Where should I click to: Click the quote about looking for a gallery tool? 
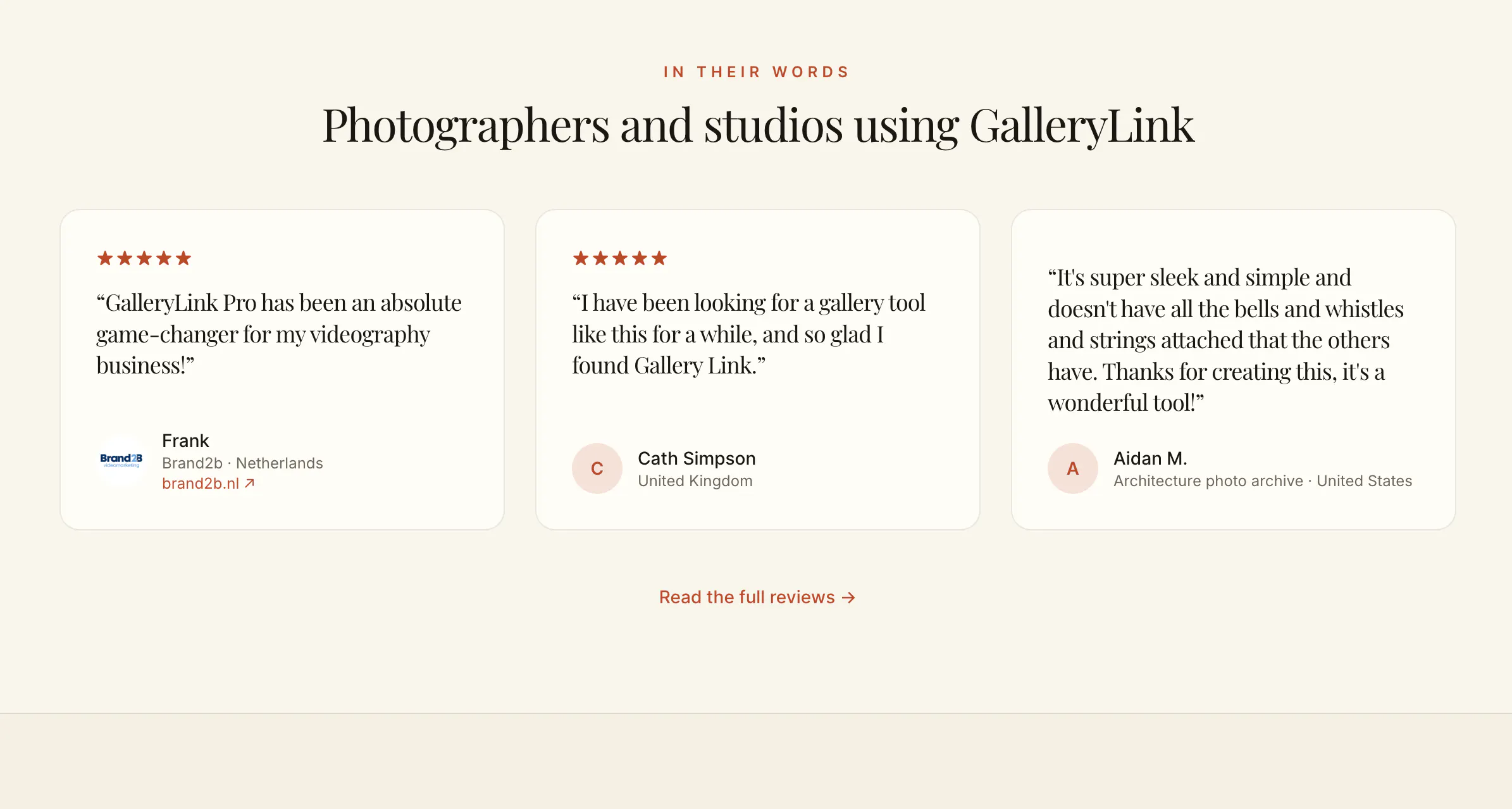click(x=748, y=334)
